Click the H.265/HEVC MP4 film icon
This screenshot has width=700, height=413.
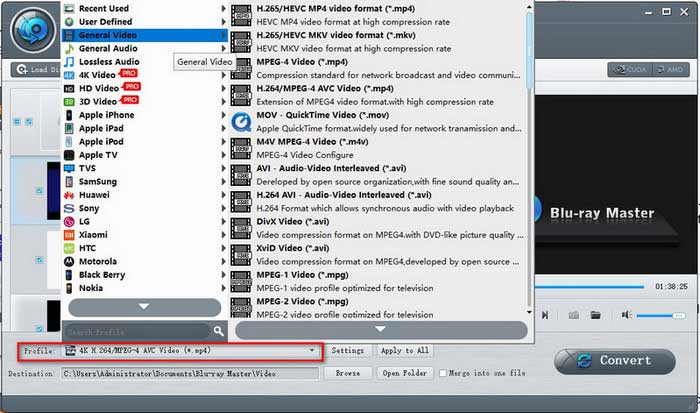click(x=240, y=14)
